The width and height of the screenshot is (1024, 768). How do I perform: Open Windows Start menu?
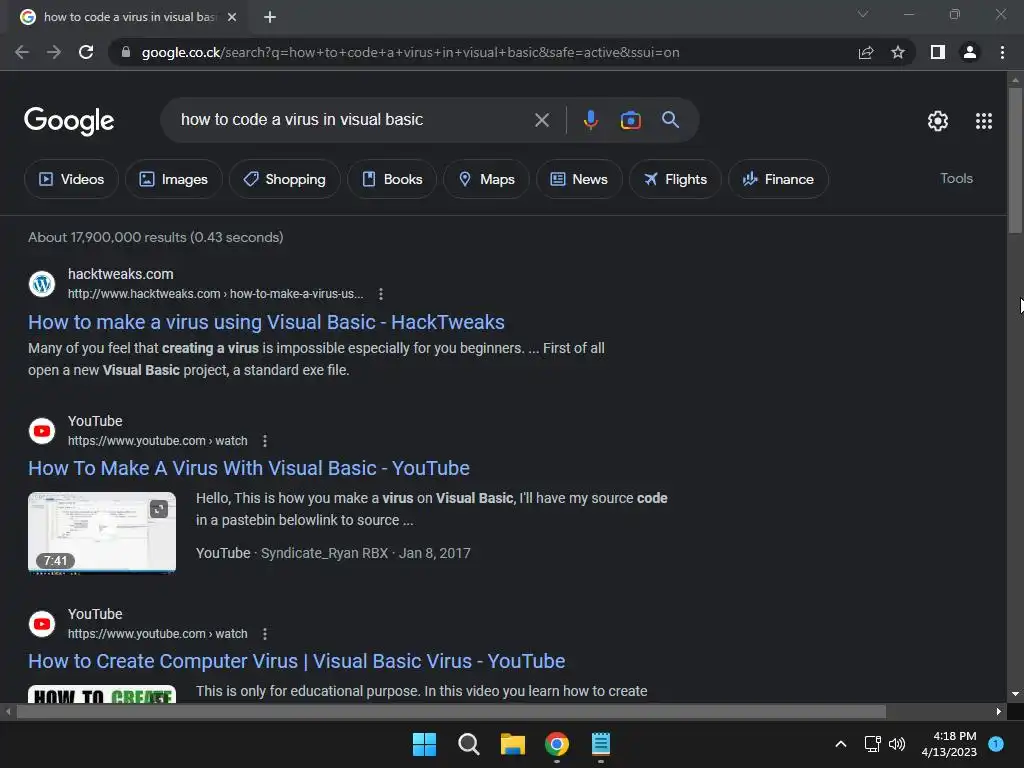424,744
